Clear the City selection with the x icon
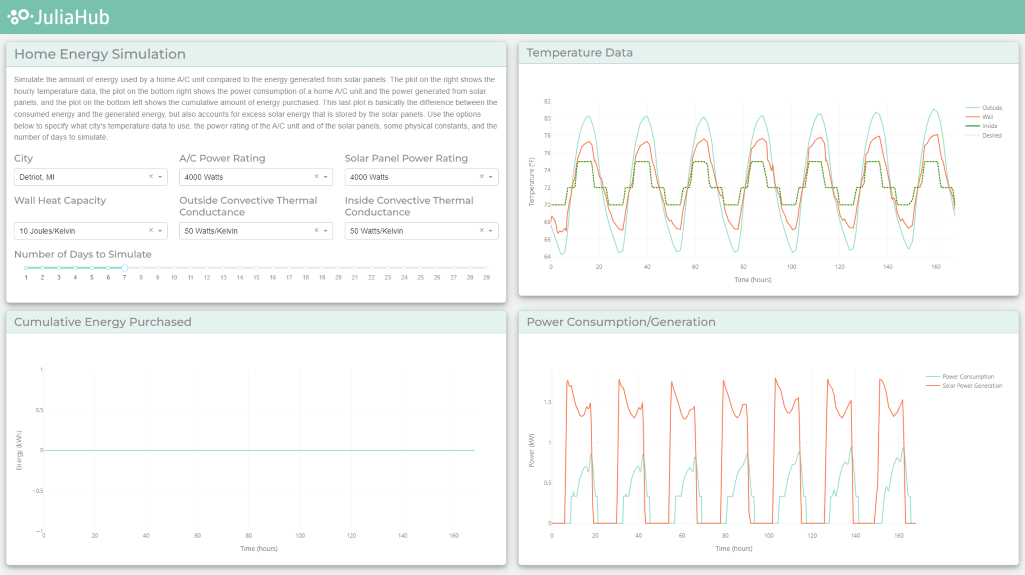The width and height of the screenshot is (1025, 575). coord(151,177)
